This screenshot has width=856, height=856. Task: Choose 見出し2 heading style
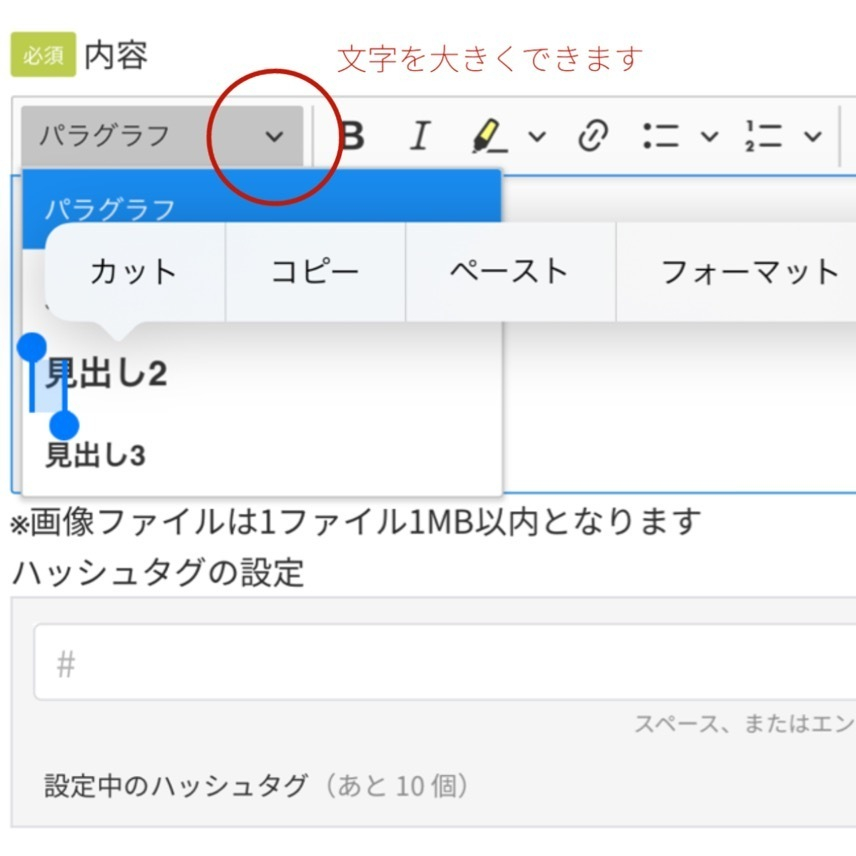(106, 374)
